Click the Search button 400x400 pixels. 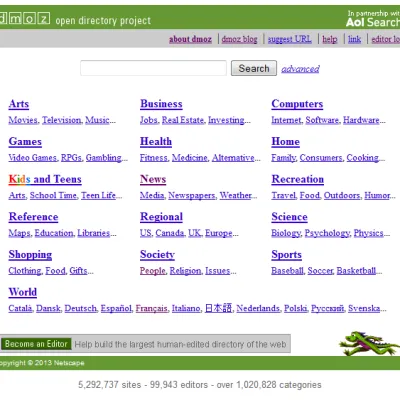[254, 68]
